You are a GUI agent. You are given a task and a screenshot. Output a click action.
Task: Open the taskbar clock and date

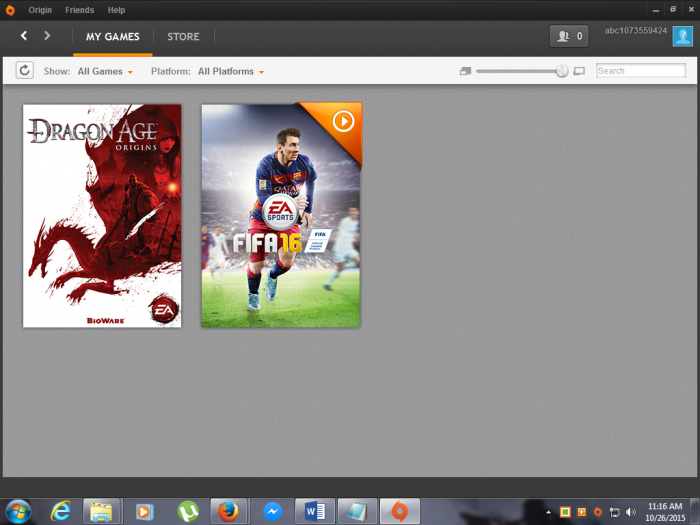pos(665,512)
